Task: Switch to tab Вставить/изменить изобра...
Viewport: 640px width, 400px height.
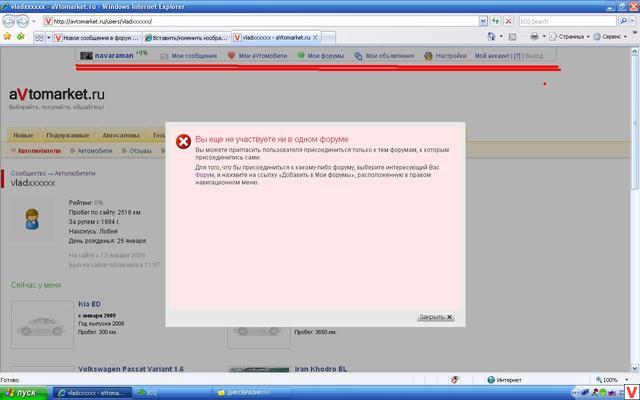Action: pos(187,38)
